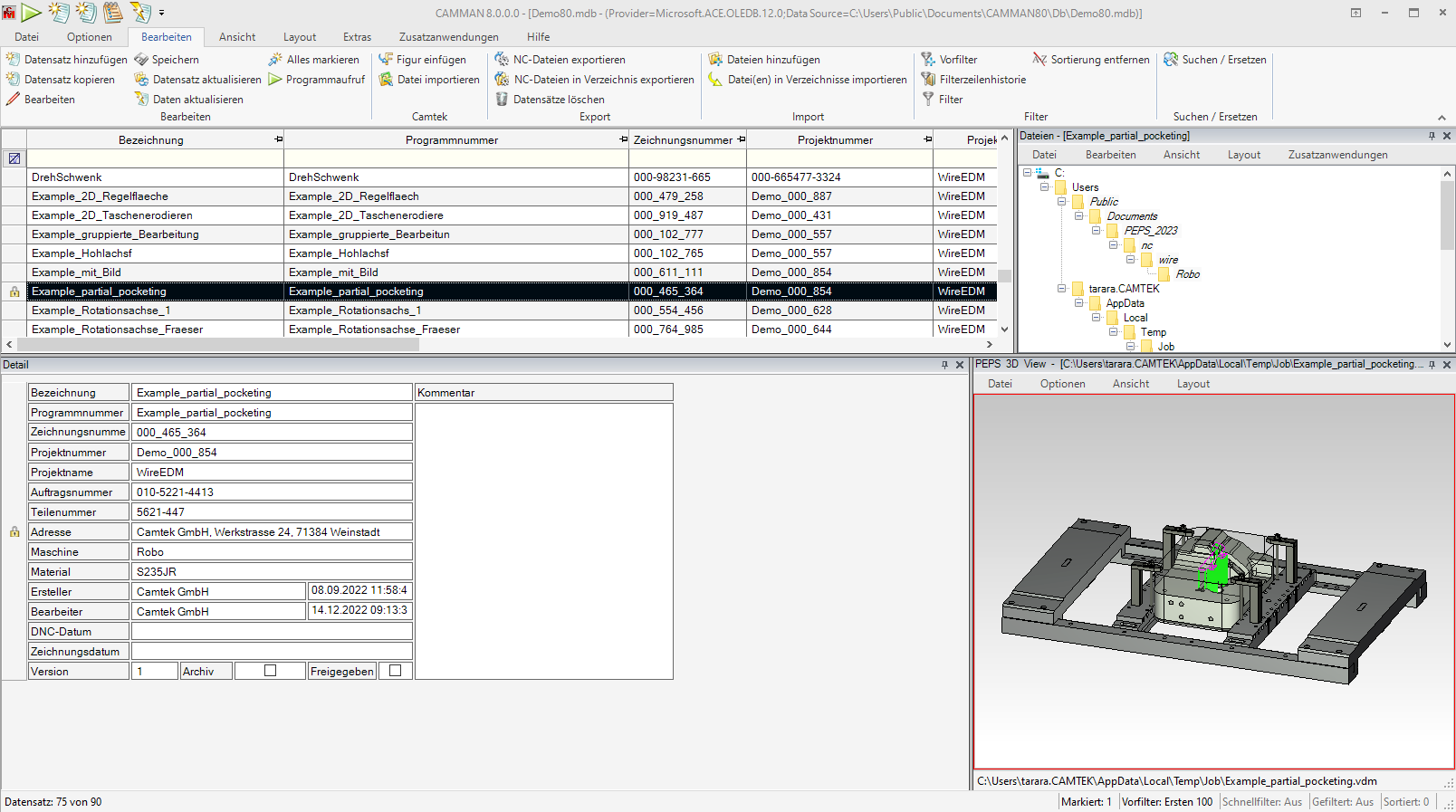Tick the Freigegeben checkbox
This screenshot has width=1456, height=812.
(x=395, y=671)
